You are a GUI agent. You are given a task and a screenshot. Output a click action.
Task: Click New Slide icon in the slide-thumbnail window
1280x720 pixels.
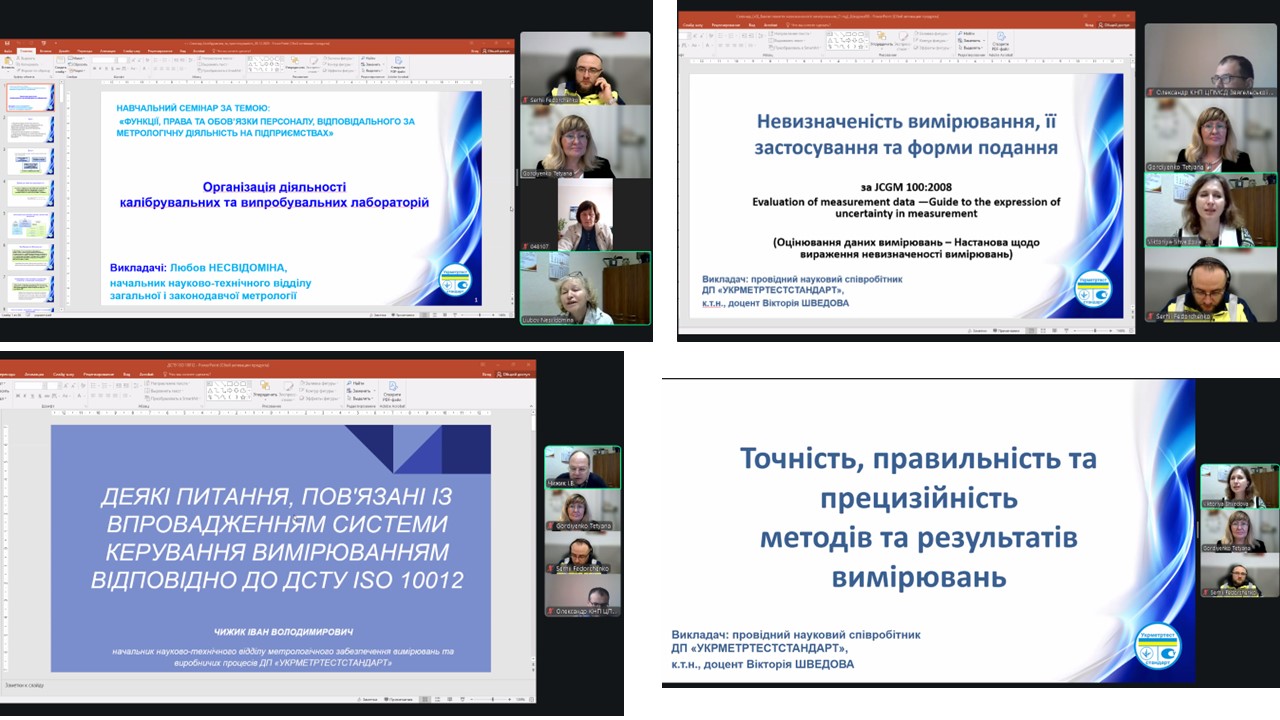pos(62,64)
